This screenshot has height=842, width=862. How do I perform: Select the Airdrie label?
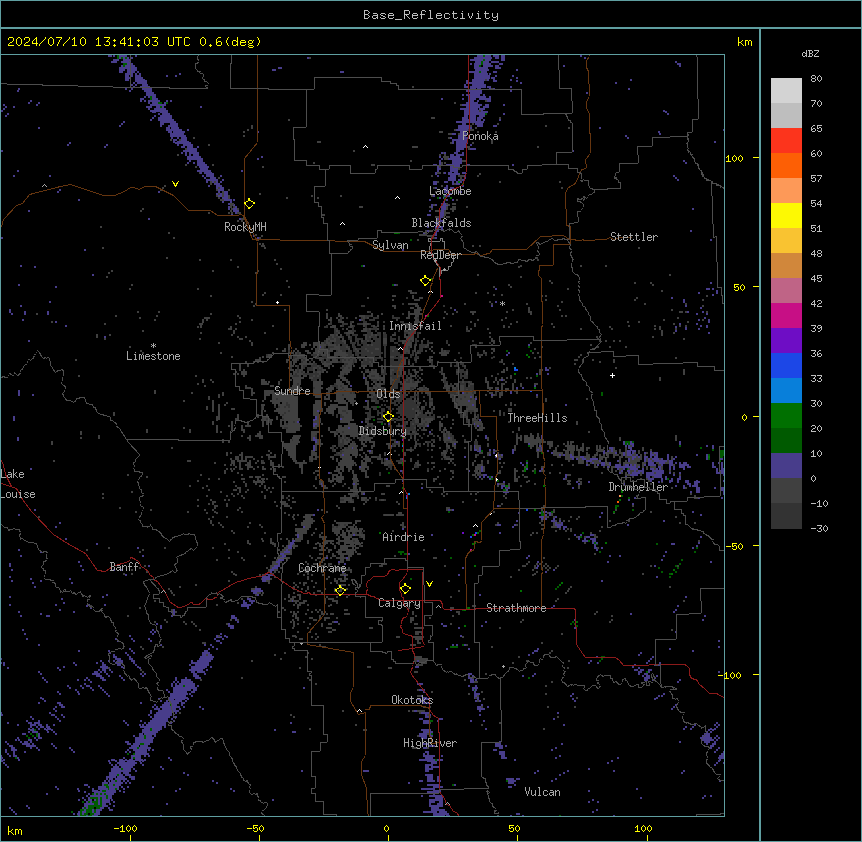point(403,537)
